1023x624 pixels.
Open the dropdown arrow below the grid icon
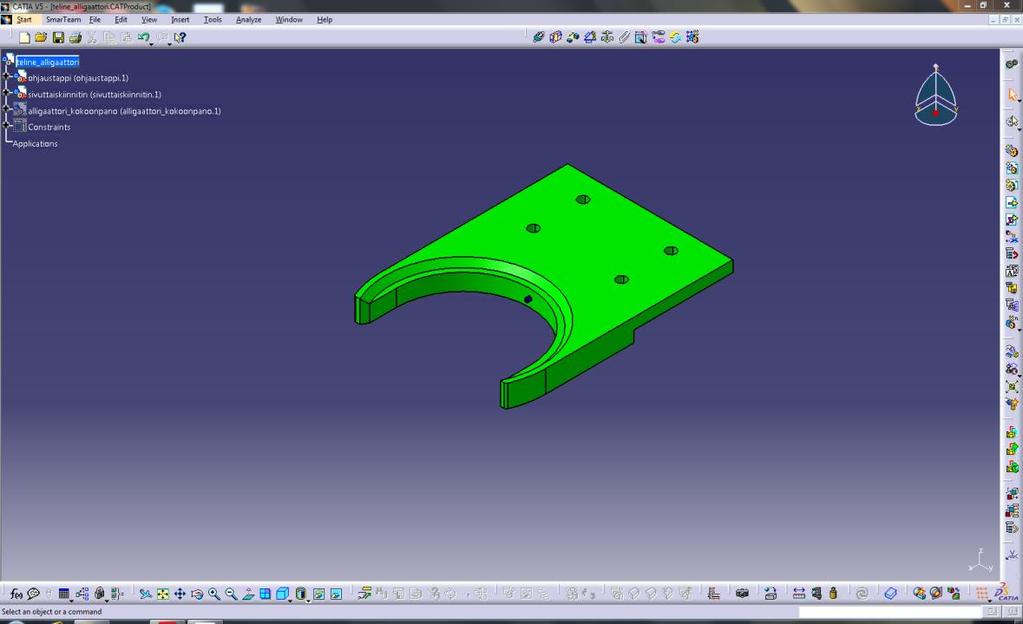[x=989, y=600]
